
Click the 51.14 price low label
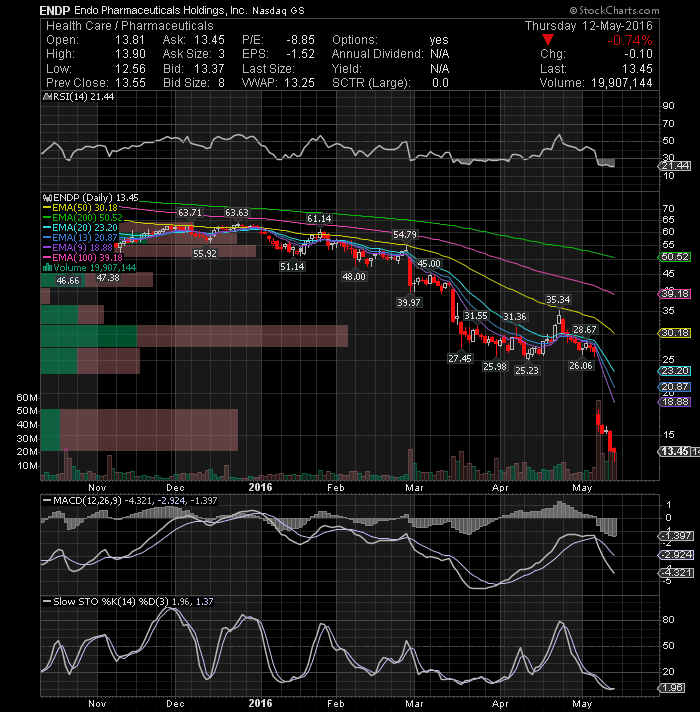click(292, 267)
